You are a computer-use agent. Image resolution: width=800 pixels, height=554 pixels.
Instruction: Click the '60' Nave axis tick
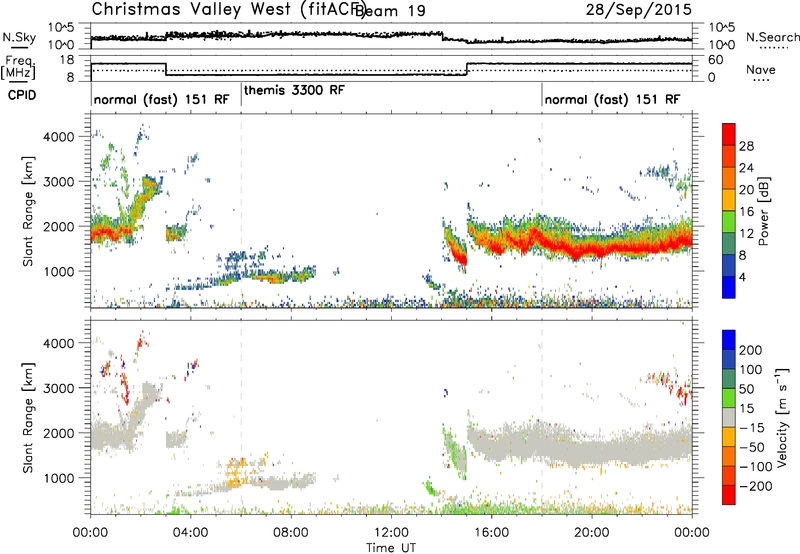[716, 60]
